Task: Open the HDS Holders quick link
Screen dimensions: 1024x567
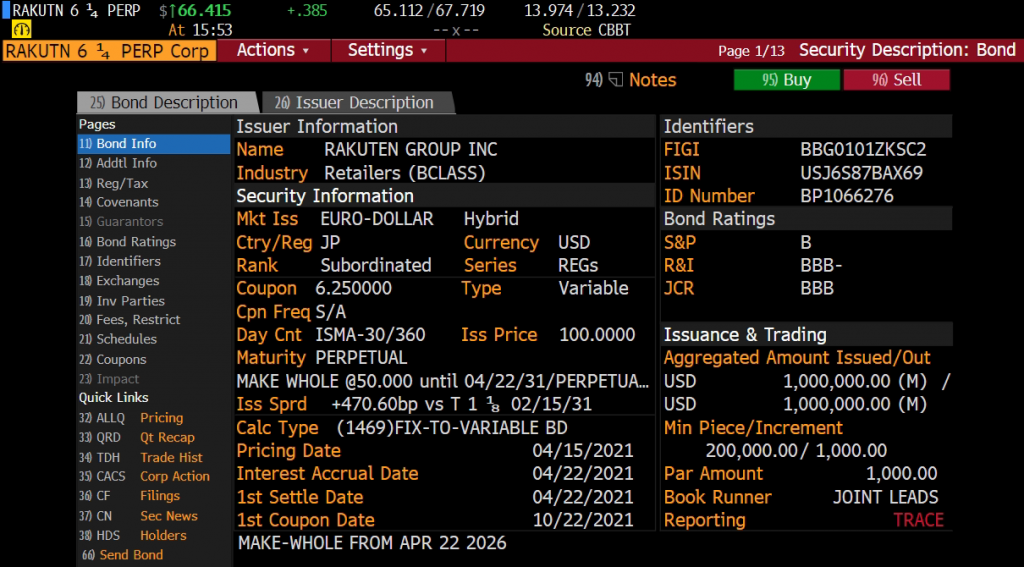Action: click(x=133, y=536)
